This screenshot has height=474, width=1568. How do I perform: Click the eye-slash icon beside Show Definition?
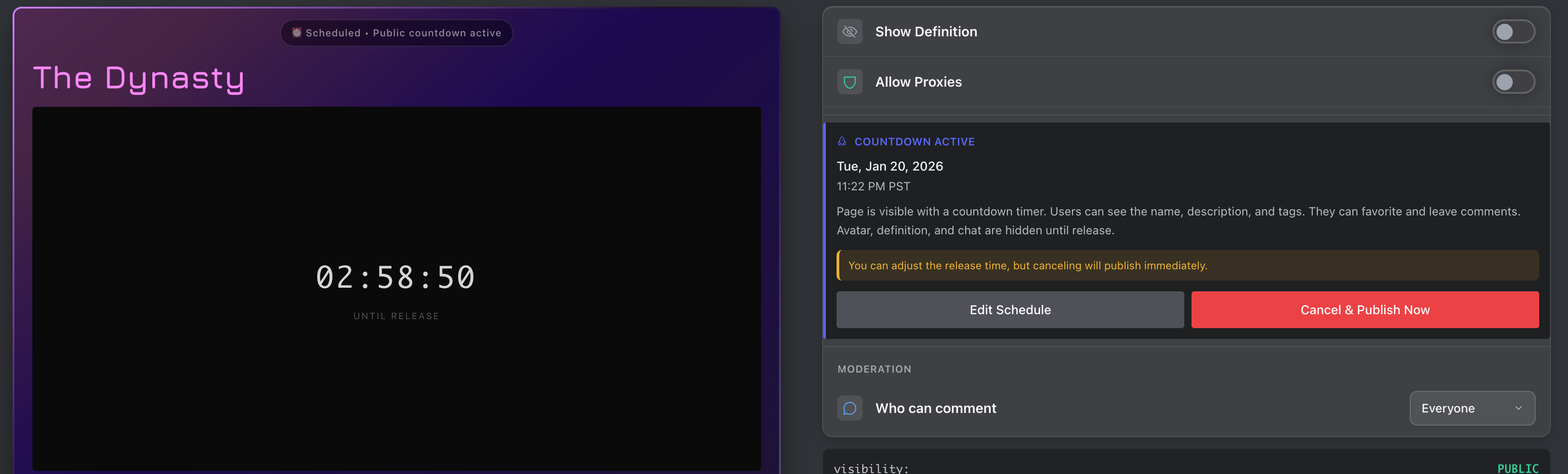click(x=850, y=31)
